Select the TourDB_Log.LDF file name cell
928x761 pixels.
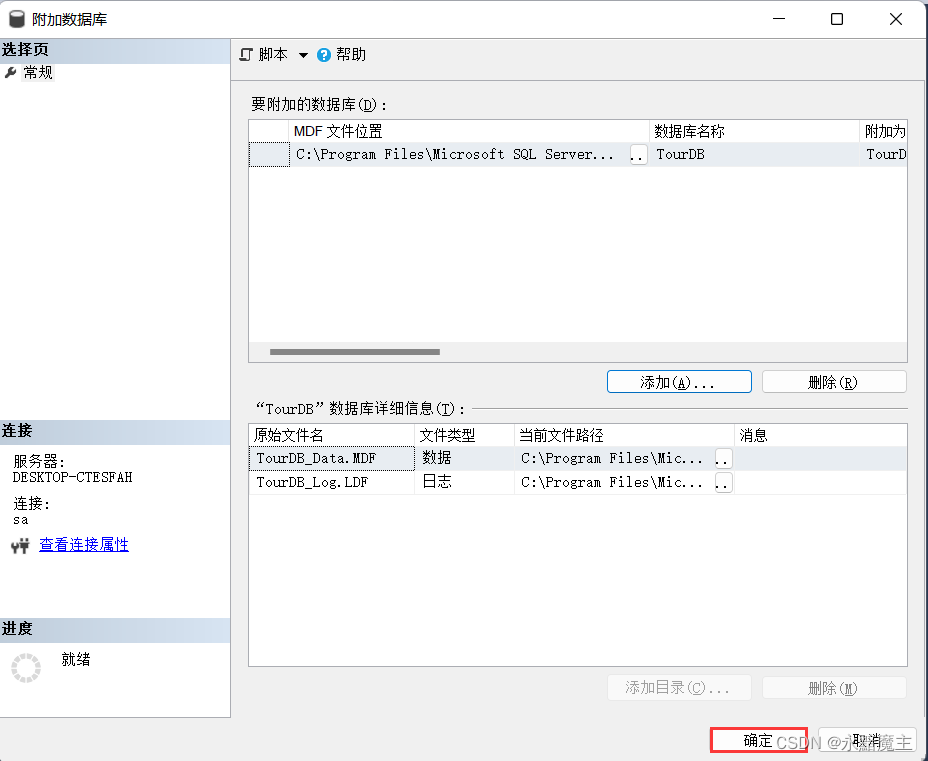332,482
